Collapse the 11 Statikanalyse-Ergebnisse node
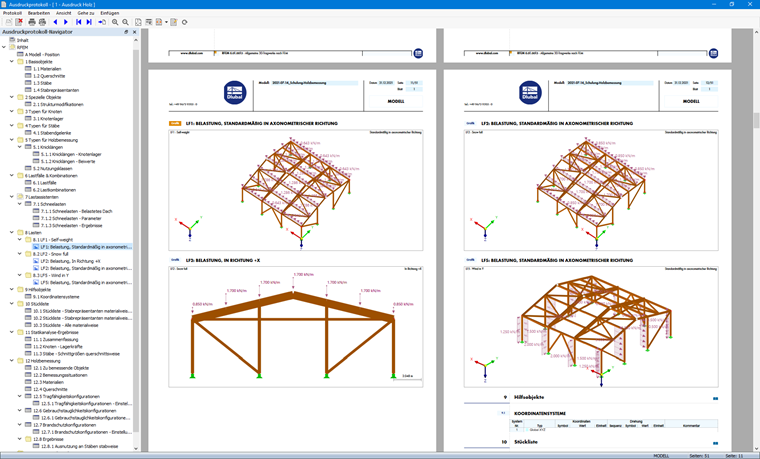 [x=12, y=332]
